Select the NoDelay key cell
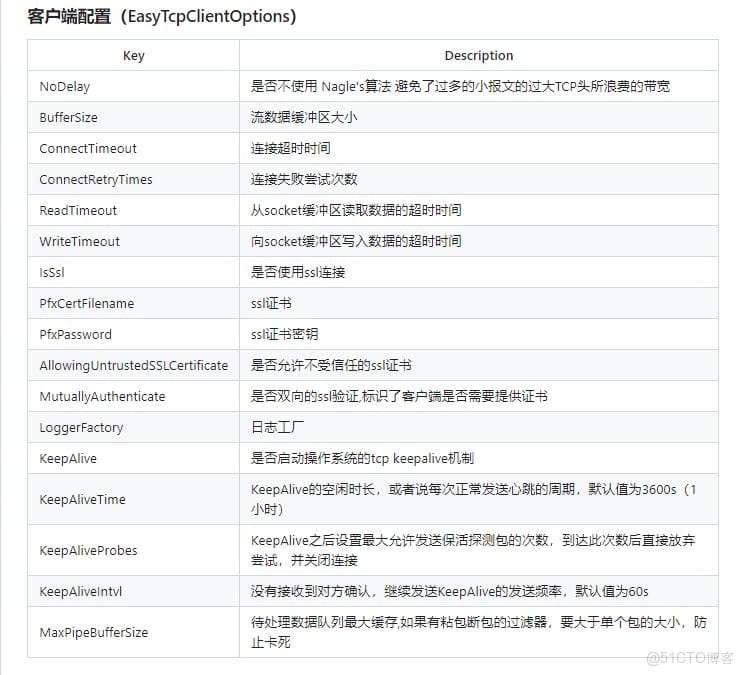Viewport: 744px width, 675px height. pyautogui.click(x=133, y=86)
